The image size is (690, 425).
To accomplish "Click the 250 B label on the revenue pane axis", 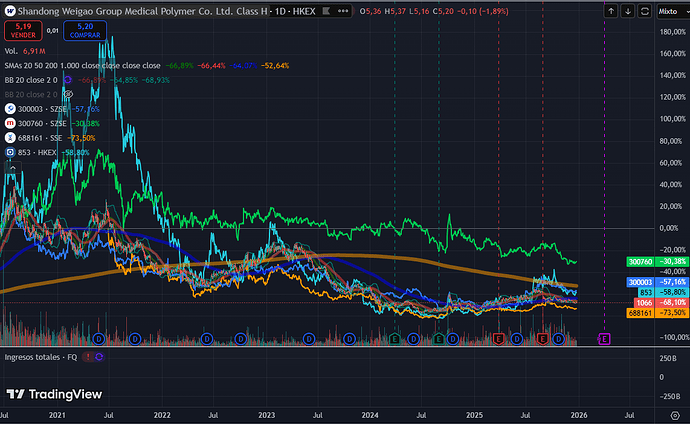I will [668, 359].
